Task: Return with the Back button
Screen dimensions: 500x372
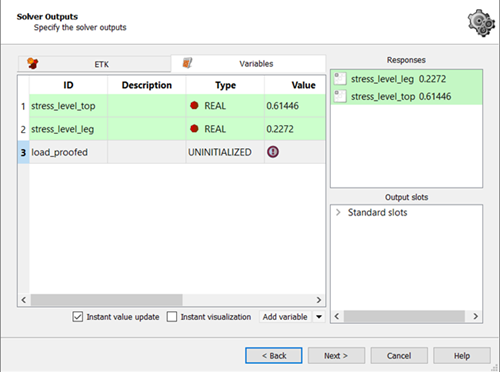Action: 274,356
